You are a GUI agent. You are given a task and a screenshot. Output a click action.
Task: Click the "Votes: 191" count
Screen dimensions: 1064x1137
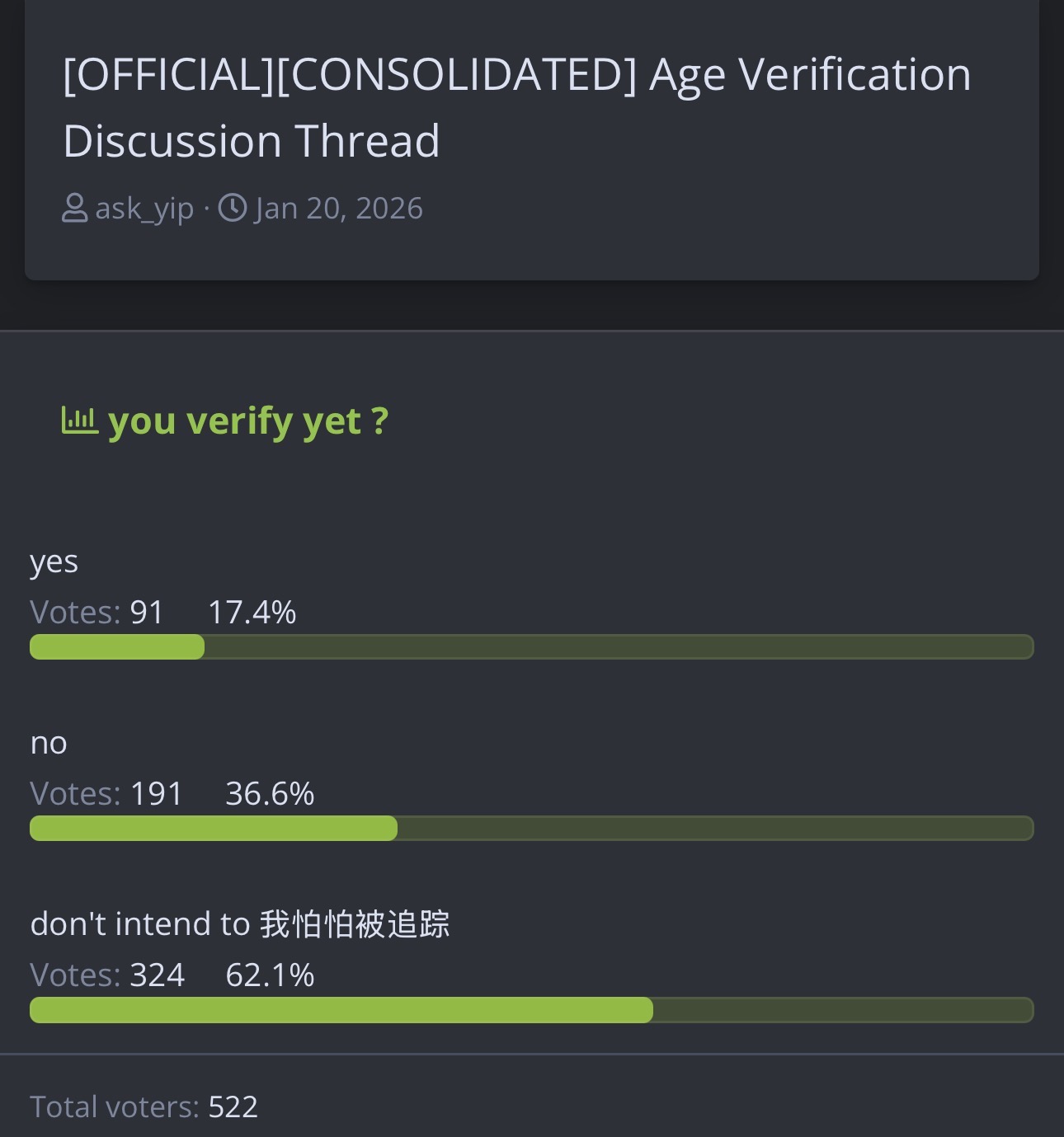pos(106,794)
